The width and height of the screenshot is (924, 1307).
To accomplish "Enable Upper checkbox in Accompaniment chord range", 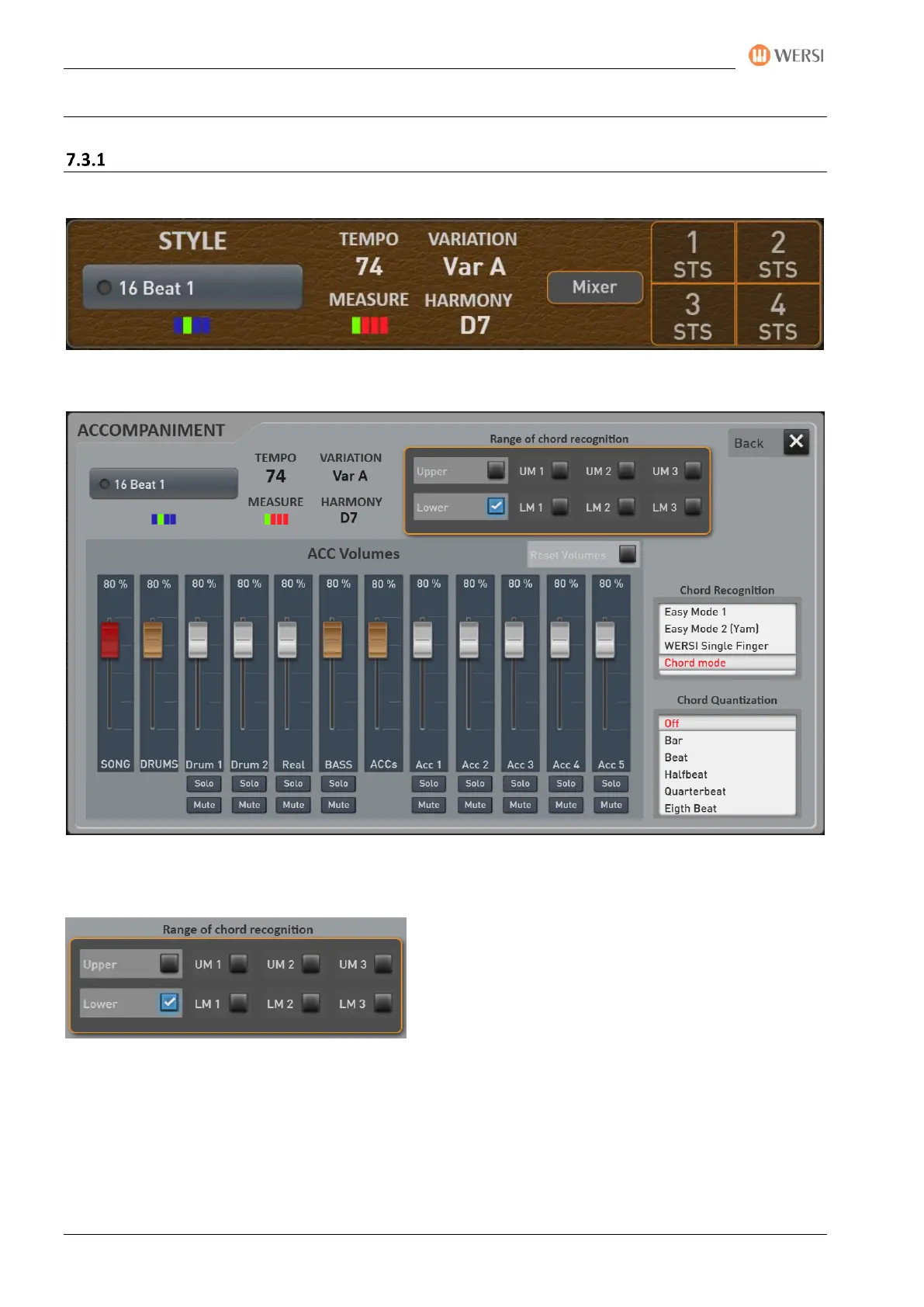I will [x=496, y=470].
